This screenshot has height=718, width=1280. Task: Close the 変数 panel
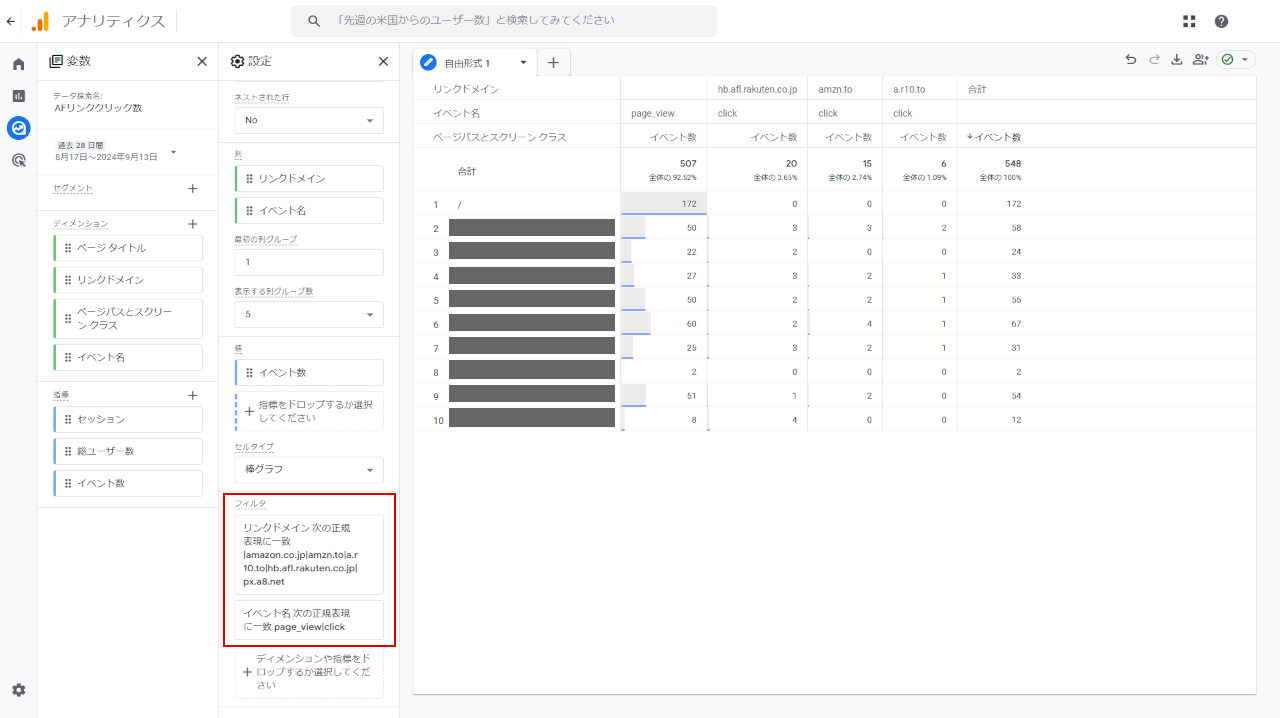click(x=202, y=61)
